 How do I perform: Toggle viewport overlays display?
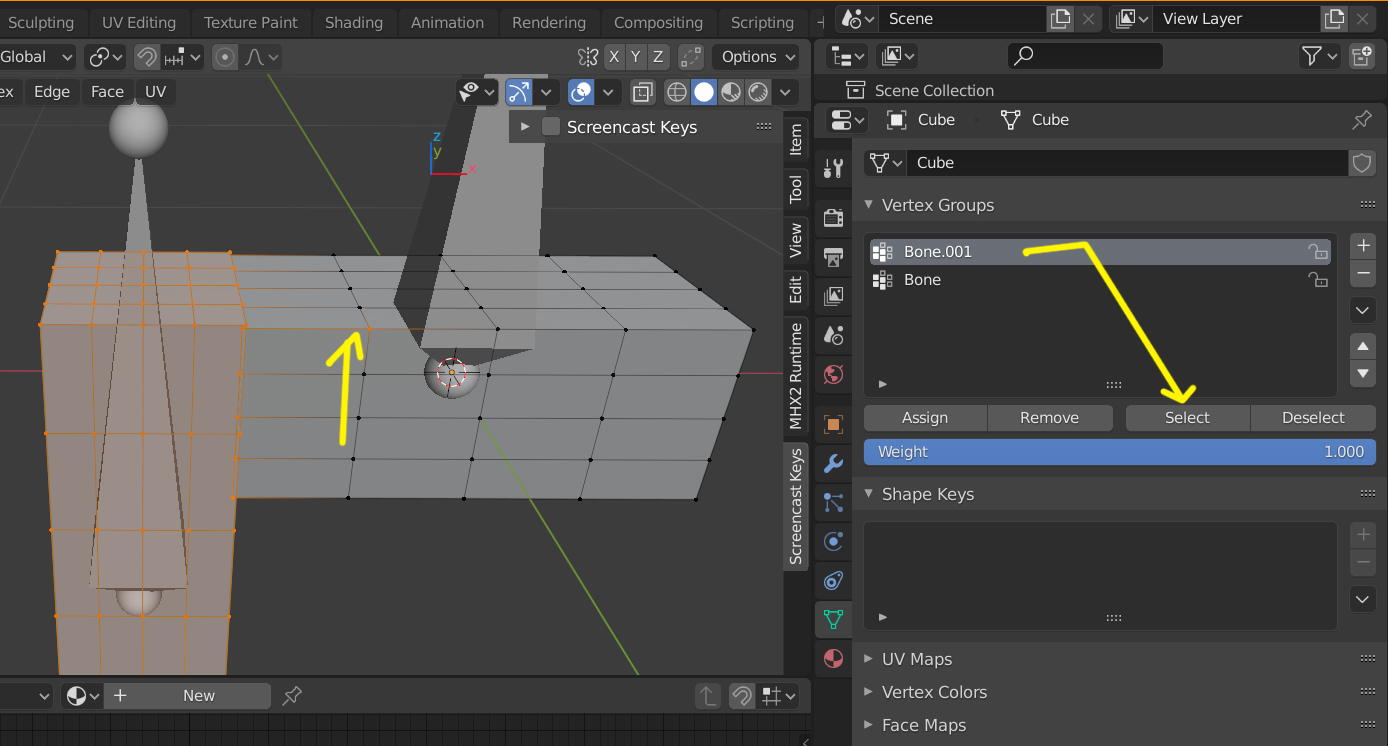point(581,92)
